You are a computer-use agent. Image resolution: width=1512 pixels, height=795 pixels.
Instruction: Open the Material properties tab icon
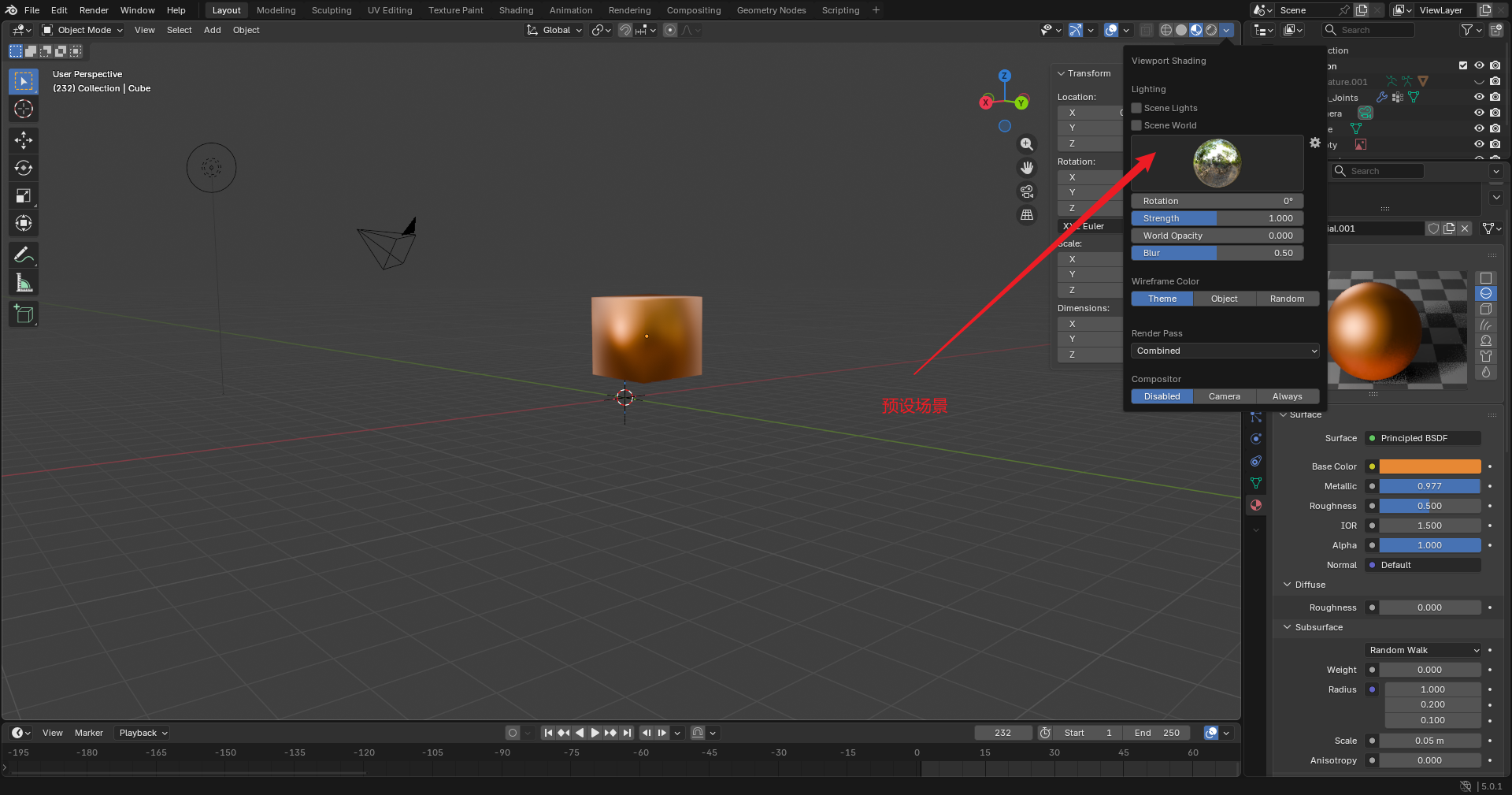pyautogui.click(x=1256, y=505)
